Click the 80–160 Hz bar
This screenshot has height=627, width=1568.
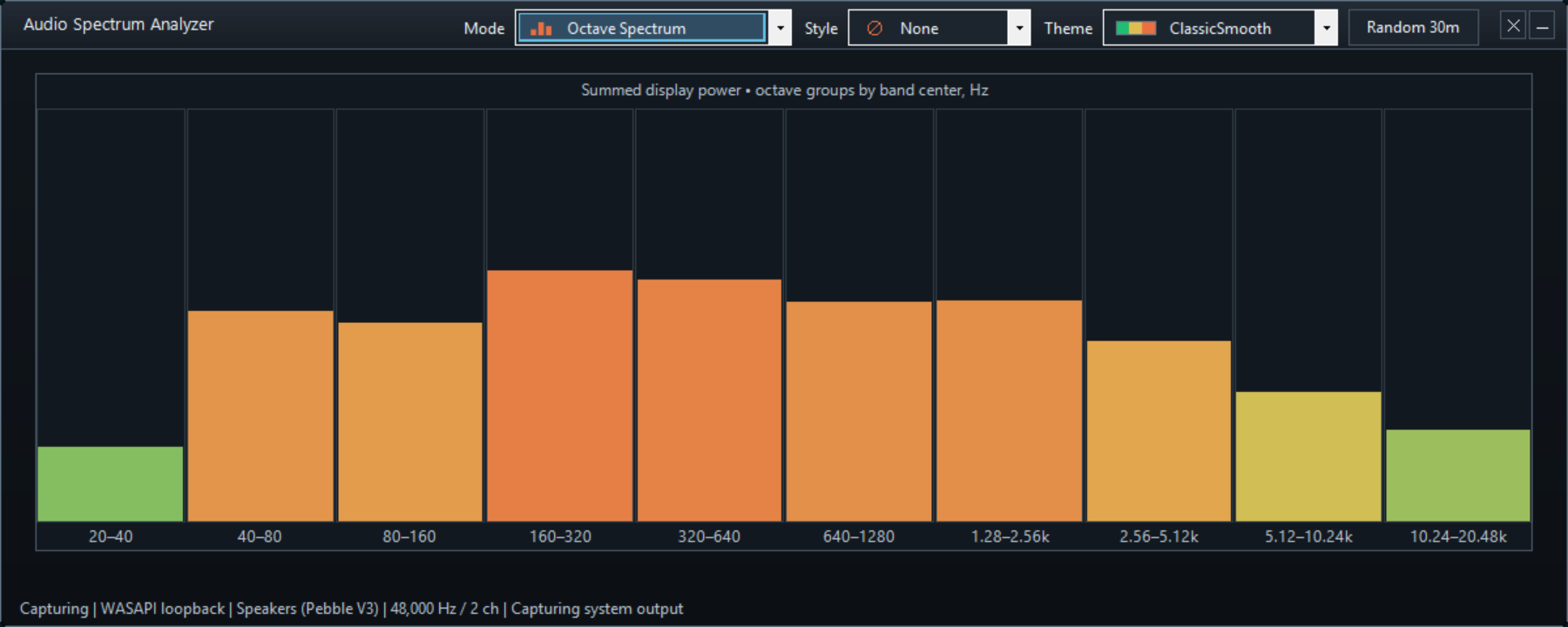click(x=410, y=422)
